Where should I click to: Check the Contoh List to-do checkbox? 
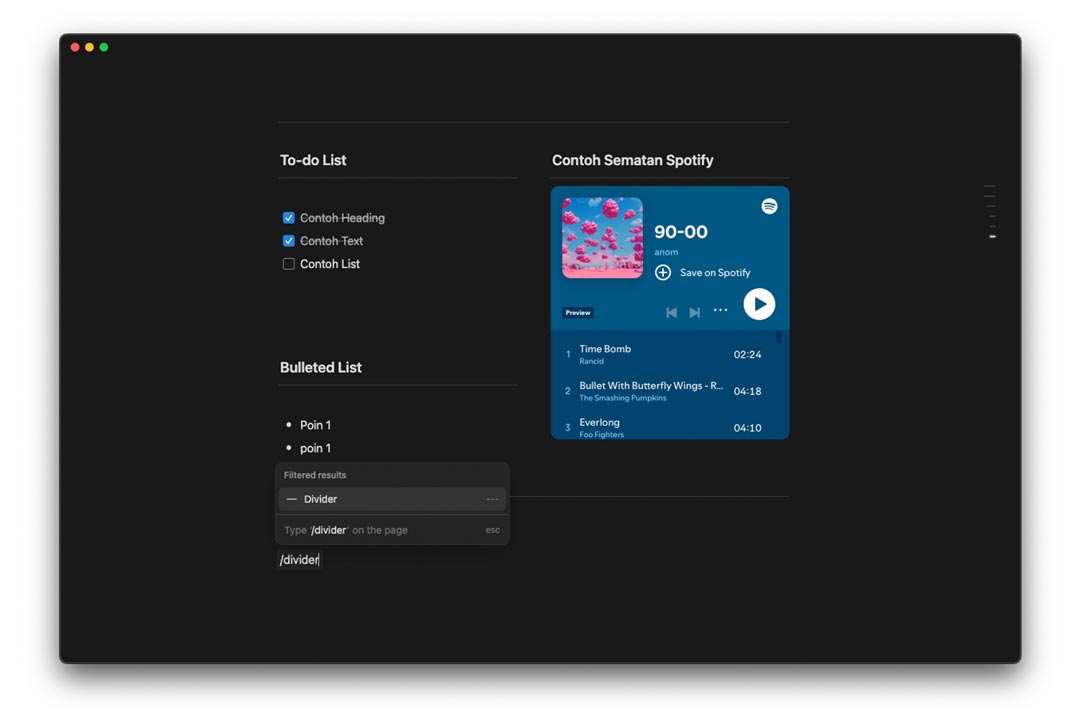[289, 264]
